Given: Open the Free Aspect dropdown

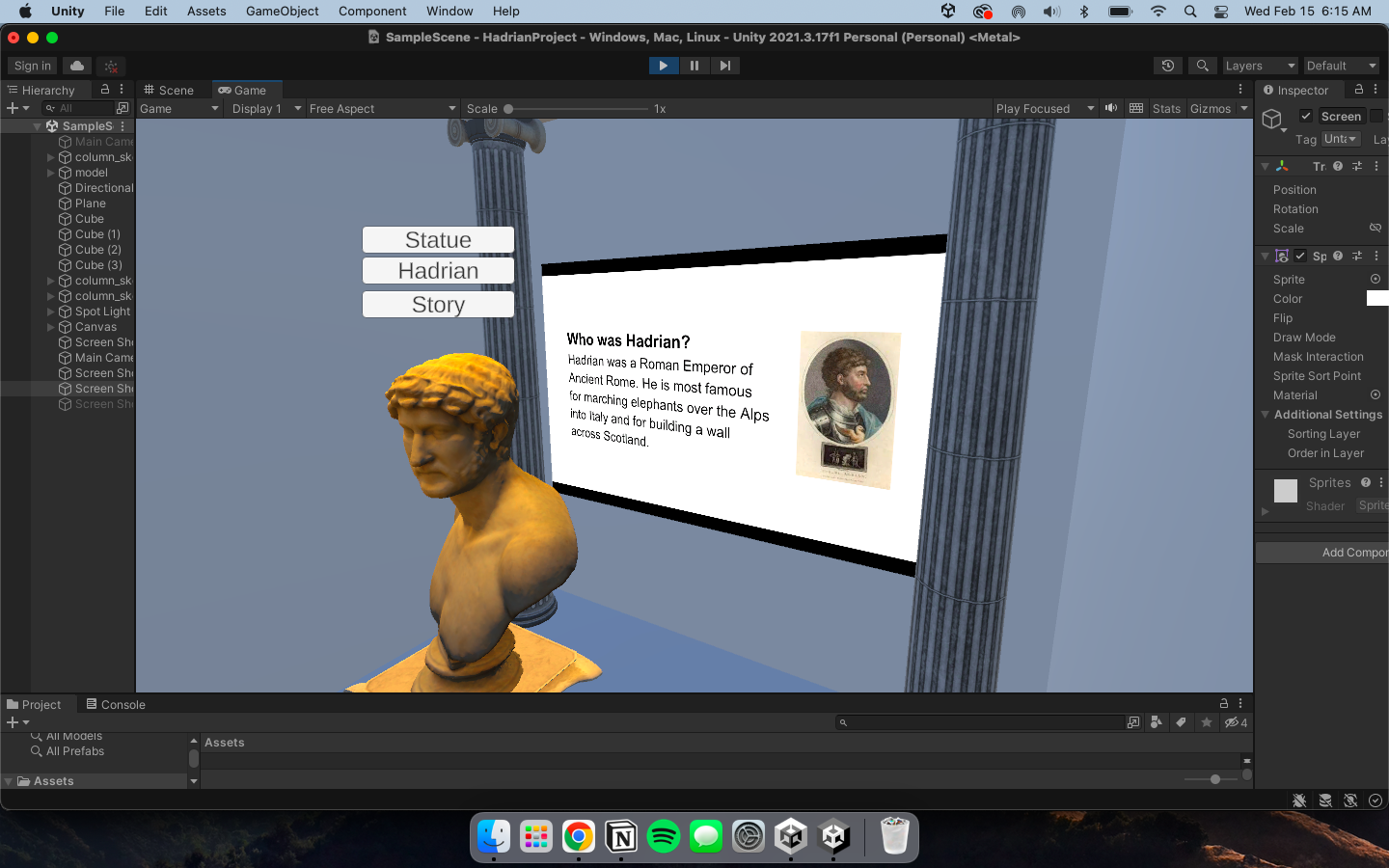Looking at the screenshot, I should (x=382, y=108).
